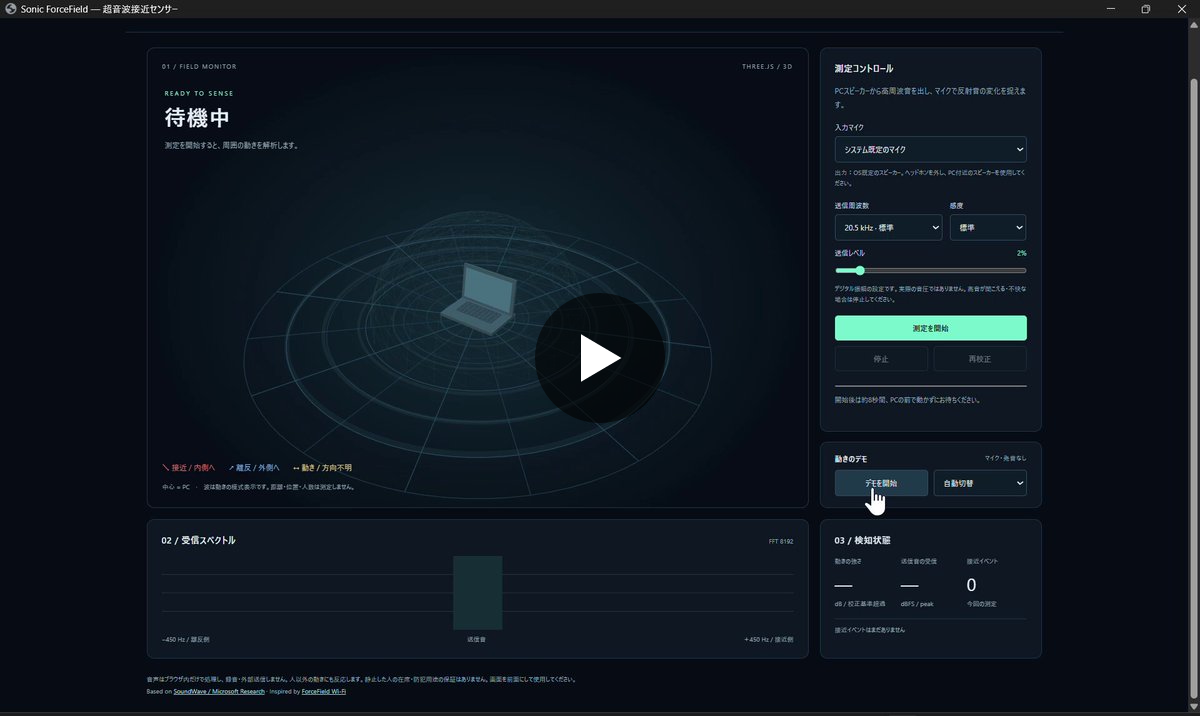This screenshot has width=1200, height=716.
Task: Expand the 送信周波数 20.5 kHz dropdown
Action: tap(888, 227)
